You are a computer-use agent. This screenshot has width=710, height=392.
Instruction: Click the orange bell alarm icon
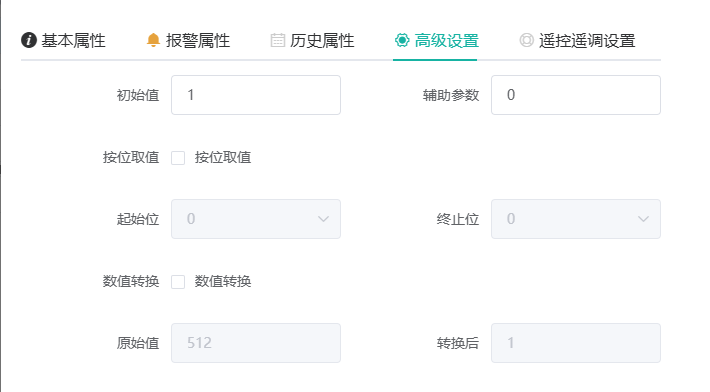(x=153, y=40)
